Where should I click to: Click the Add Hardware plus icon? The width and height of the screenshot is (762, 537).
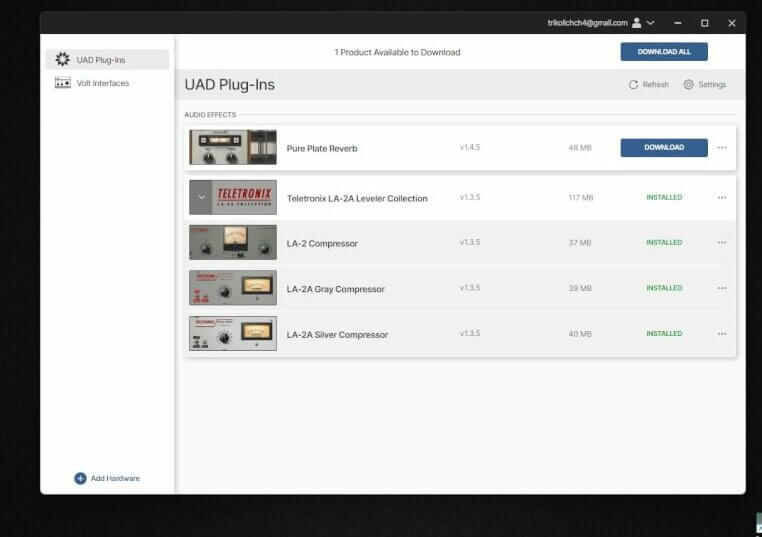click(x=80, y=478)
